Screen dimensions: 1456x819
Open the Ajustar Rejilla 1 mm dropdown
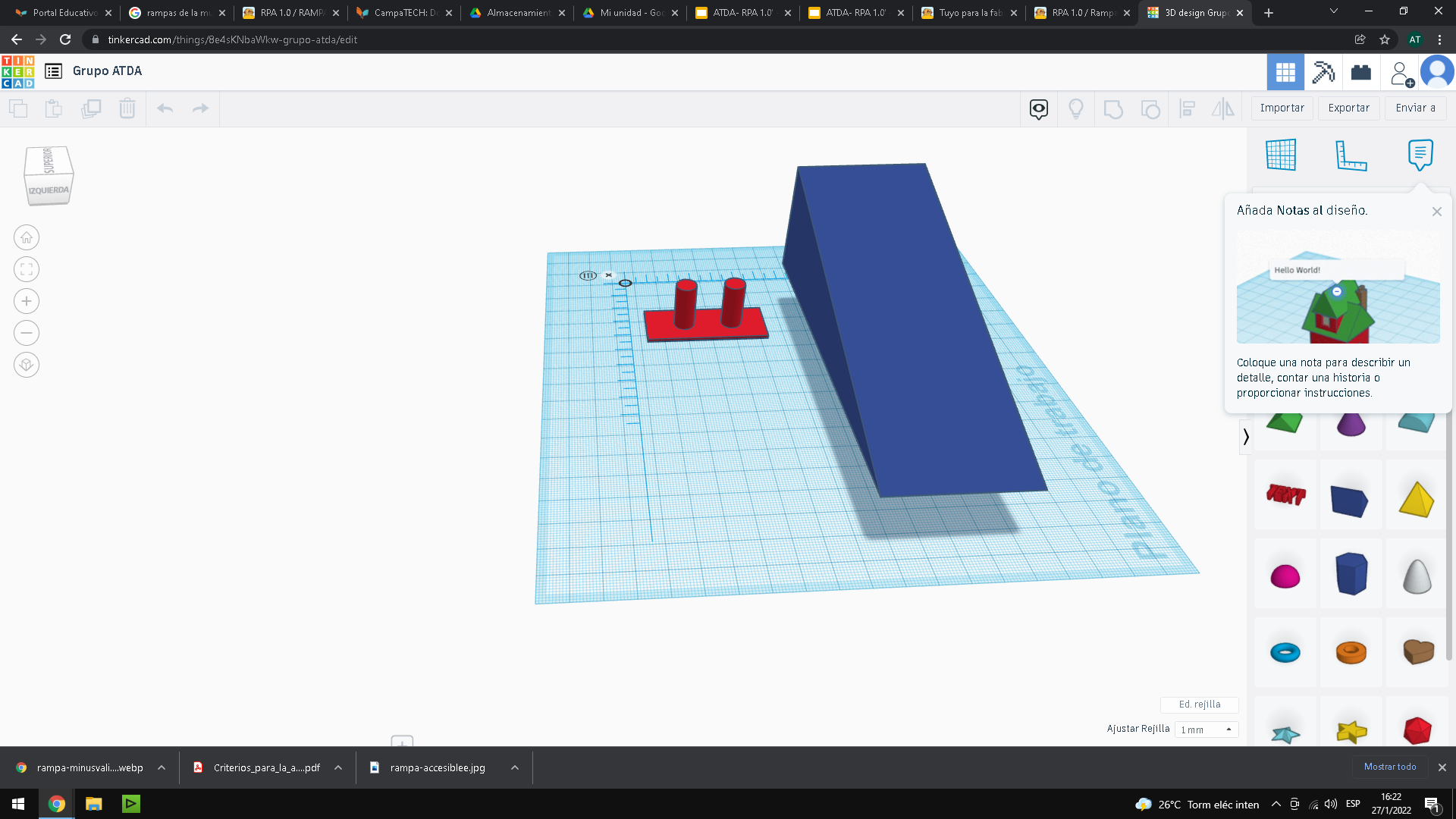point(1207,730)
